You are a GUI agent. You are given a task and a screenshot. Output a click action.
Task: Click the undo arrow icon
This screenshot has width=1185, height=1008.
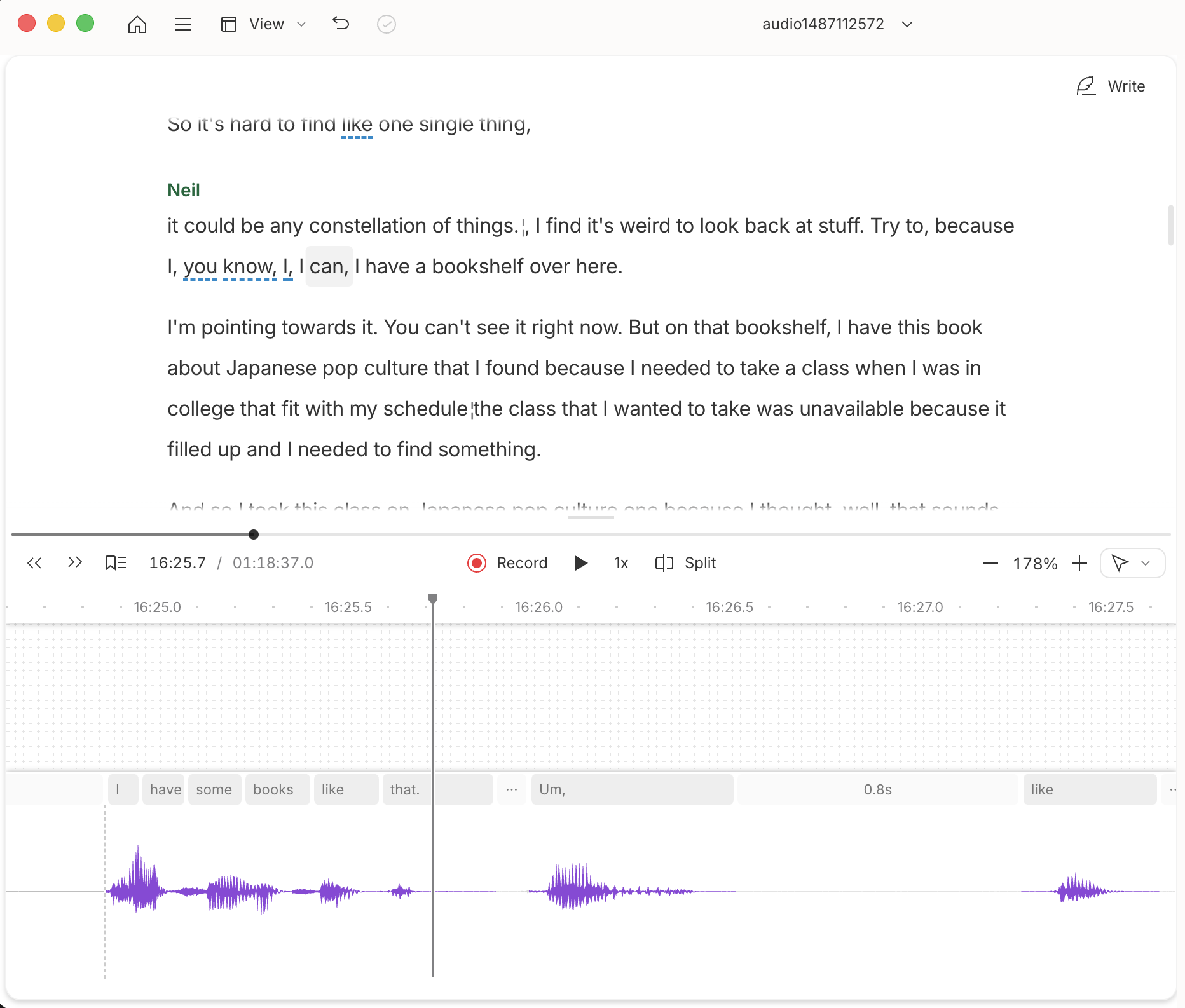341,24
